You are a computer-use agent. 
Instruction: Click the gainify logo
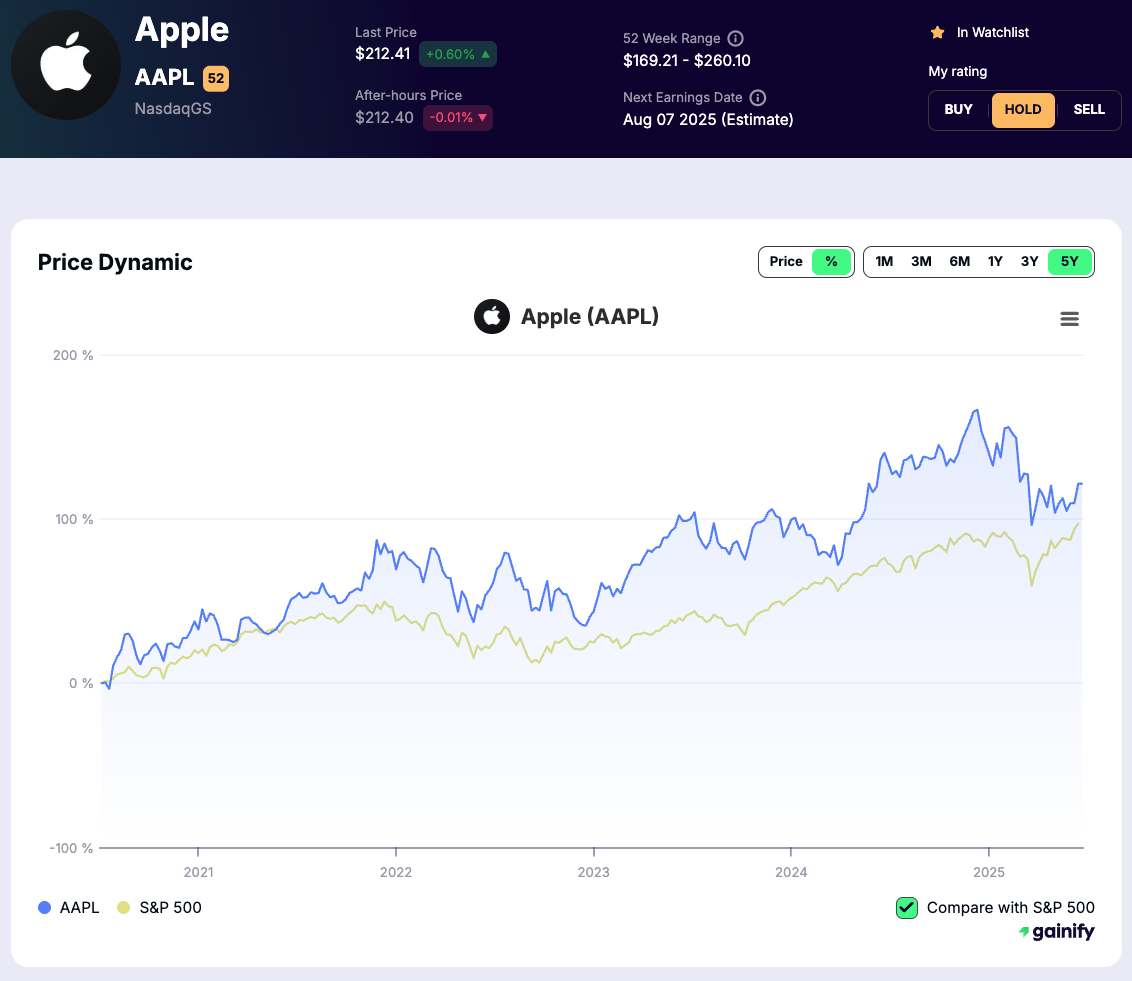[x=1056, y=932]
